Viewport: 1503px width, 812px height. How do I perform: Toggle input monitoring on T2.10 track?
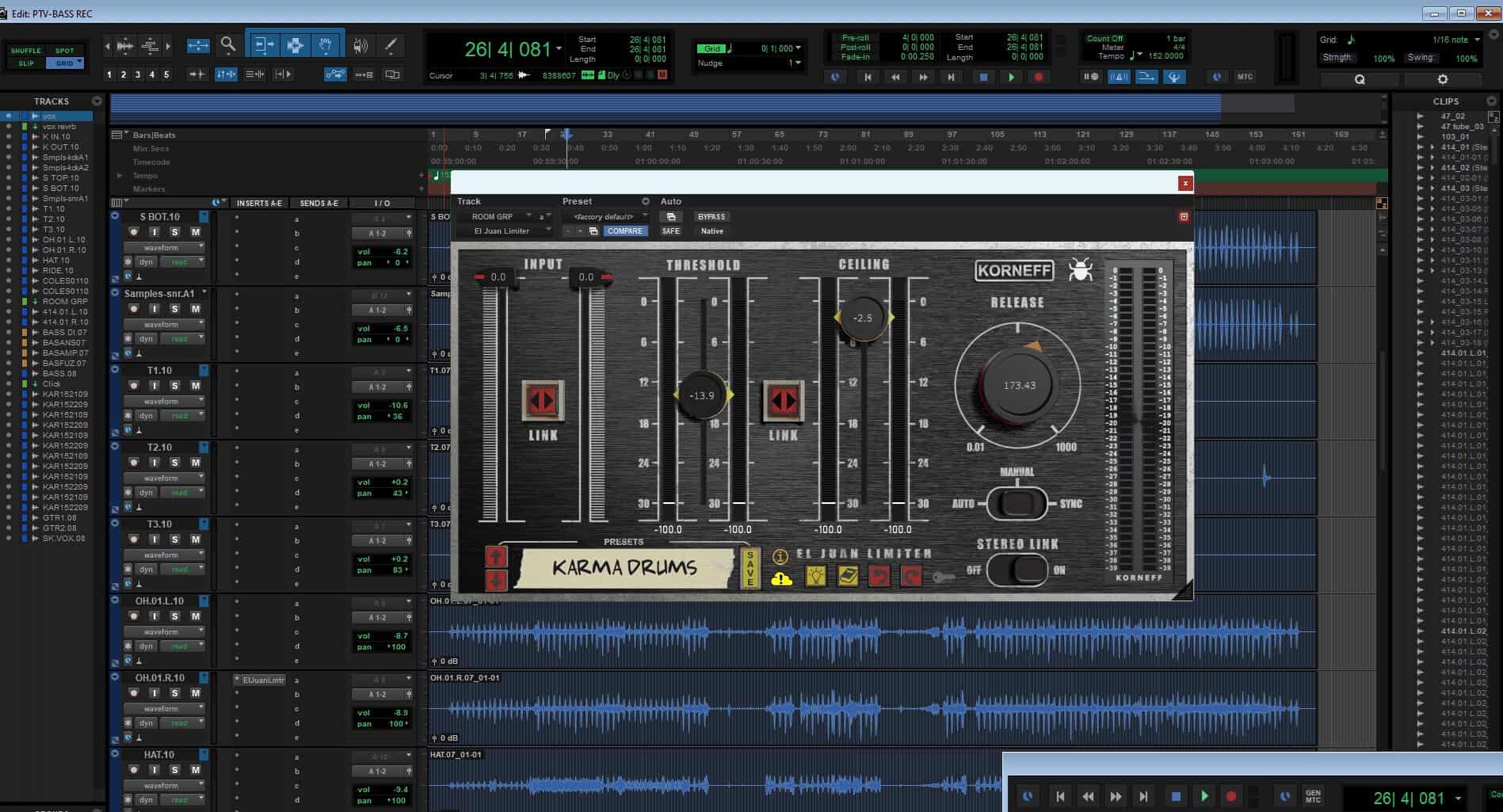pos(154,463)
